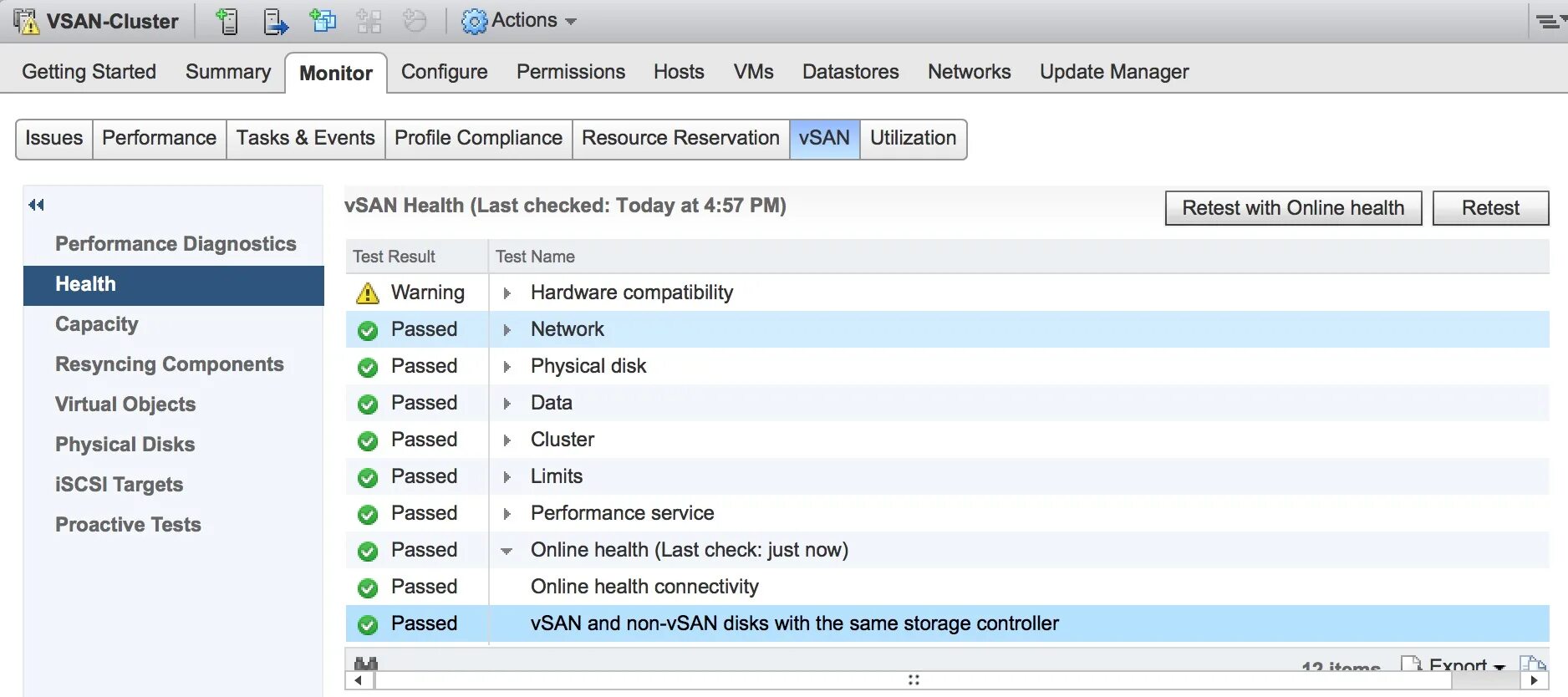Click the Warning triangle icon for Hardware compatibility
1568x697 pixels.
[x=368, y=293]
